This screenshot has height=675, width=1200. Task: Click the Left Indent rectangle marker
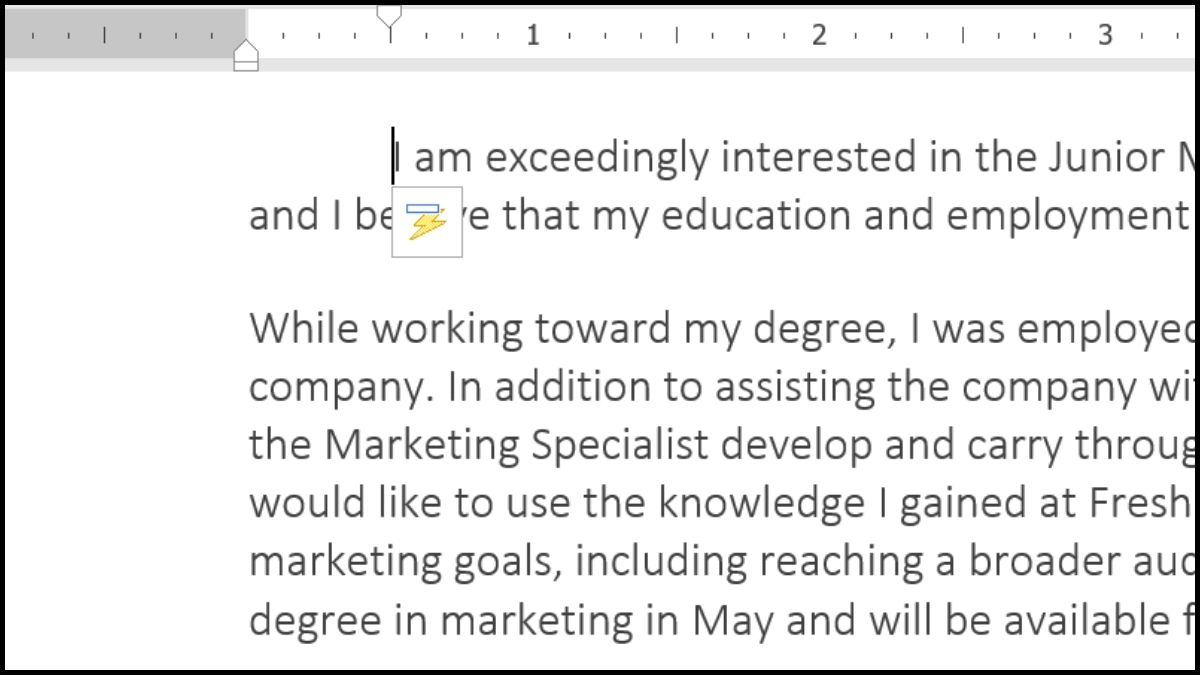click(246, 64)
